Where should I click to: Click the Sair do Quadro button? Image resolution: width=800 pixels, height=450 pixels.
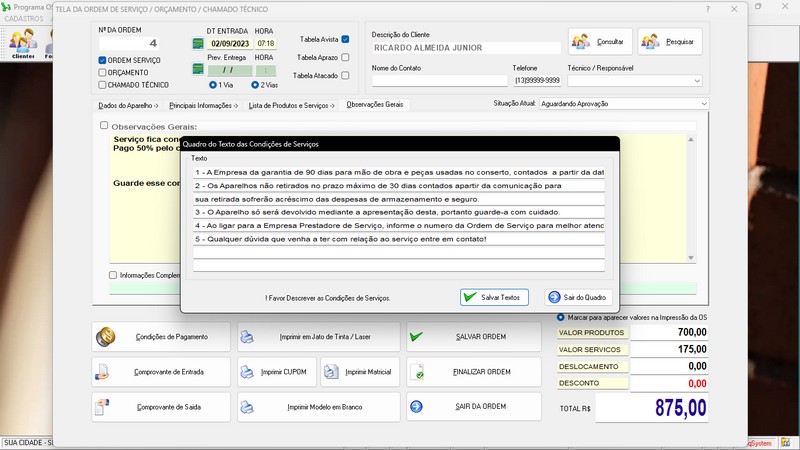pos(580,297)
